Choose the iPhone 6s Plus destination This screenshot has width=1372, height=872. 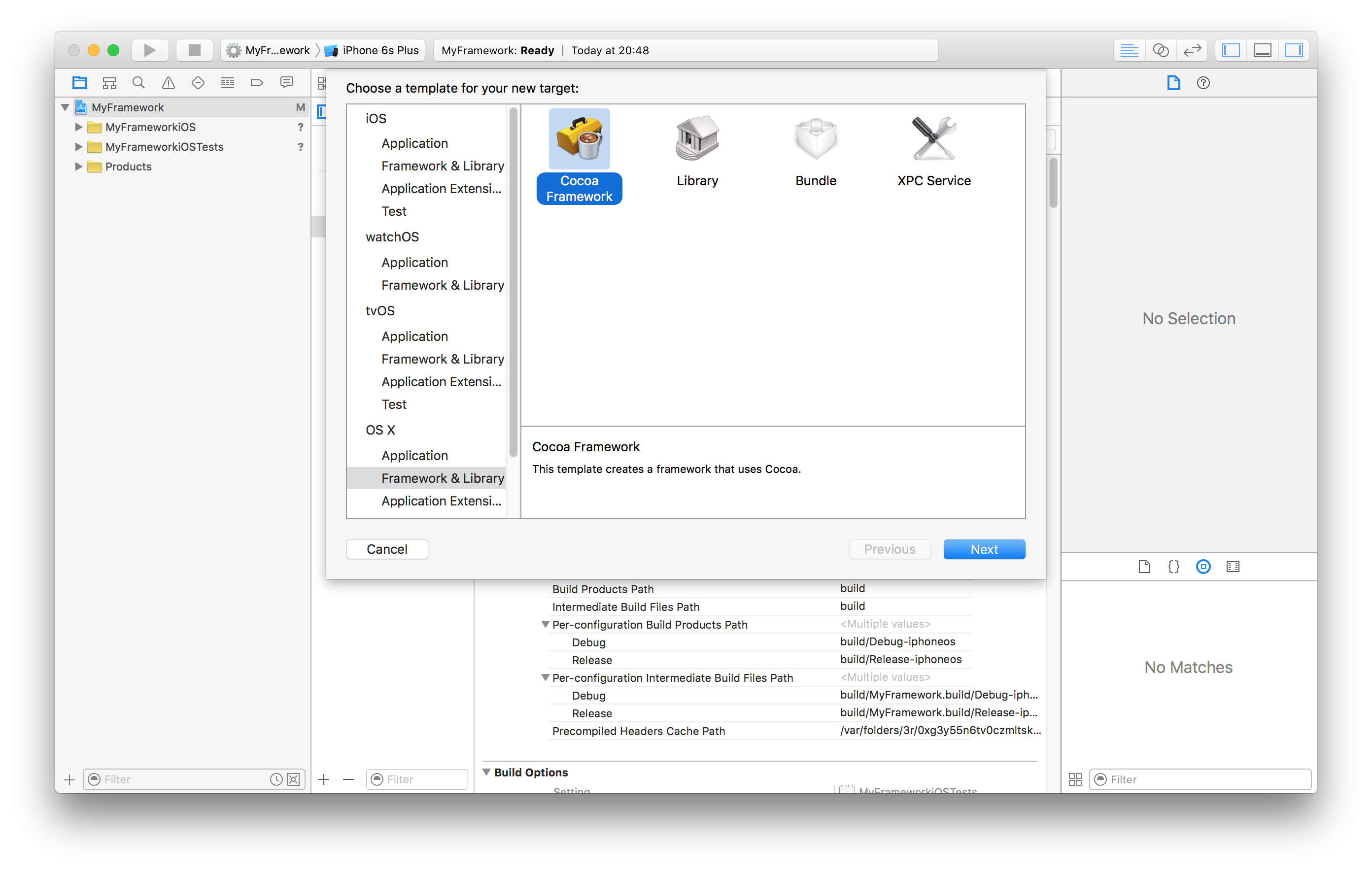tap(373, 50)
